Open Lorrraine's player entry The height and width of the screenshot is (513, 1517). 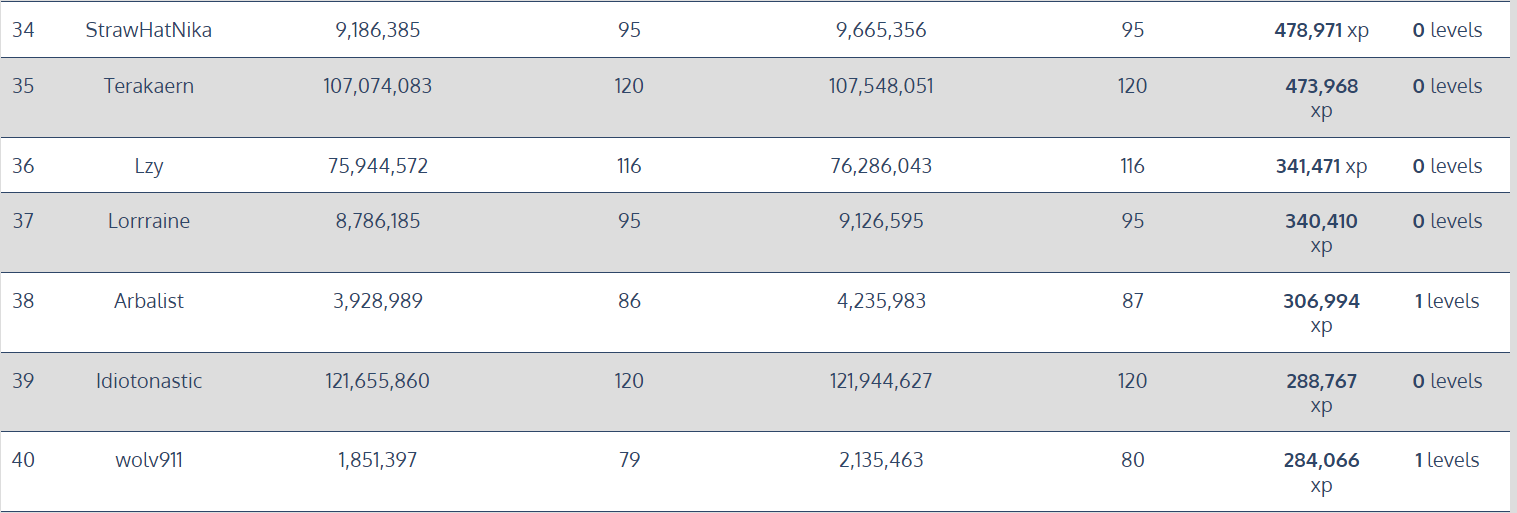149,221
